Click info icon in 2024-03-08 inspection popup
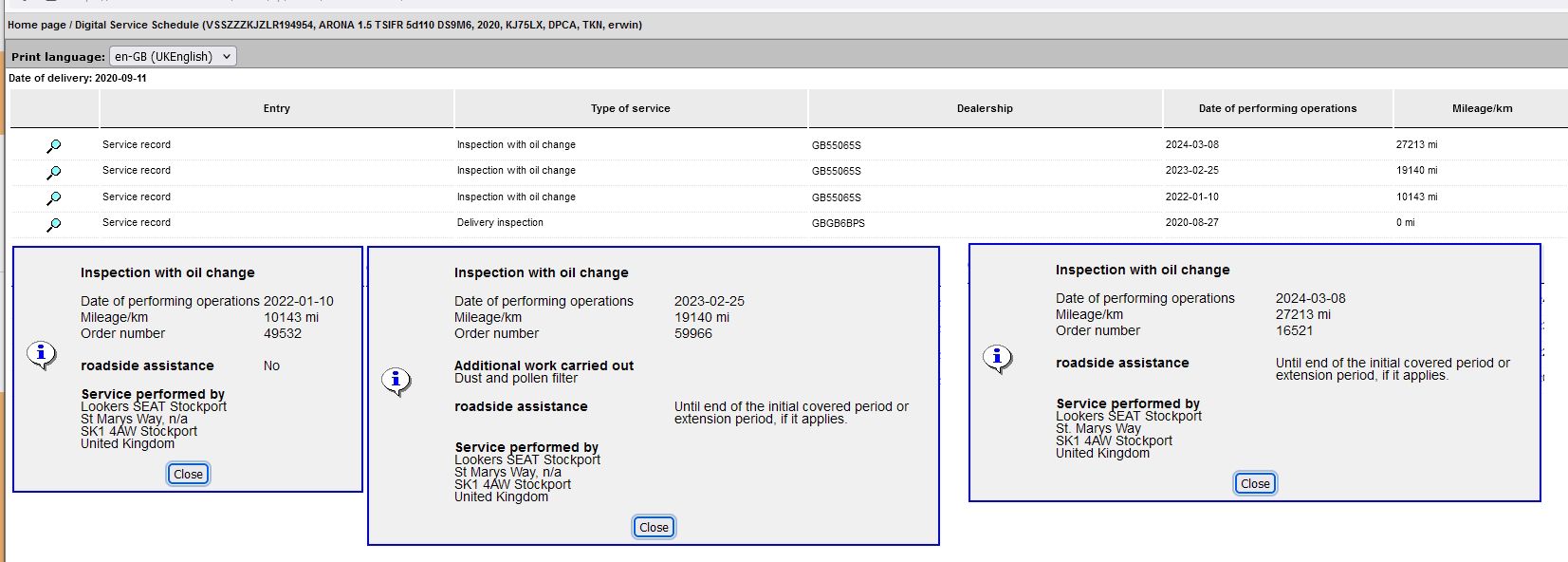The image size is (1568, 562). coord(997,359)
